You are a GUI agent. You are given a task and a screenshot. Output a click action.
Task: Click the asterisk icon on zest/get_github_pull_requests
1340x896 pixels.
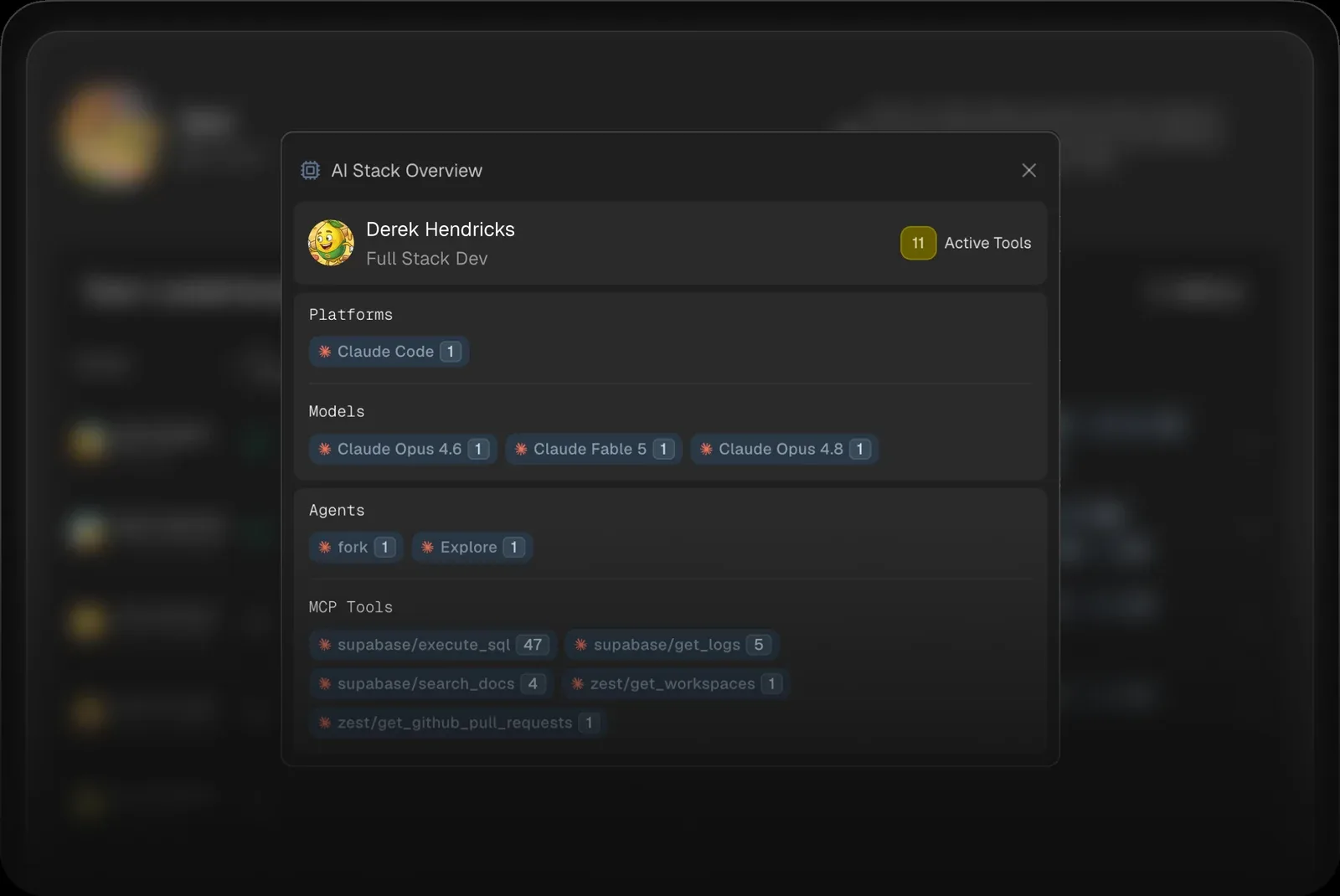[x=325, y=723]
